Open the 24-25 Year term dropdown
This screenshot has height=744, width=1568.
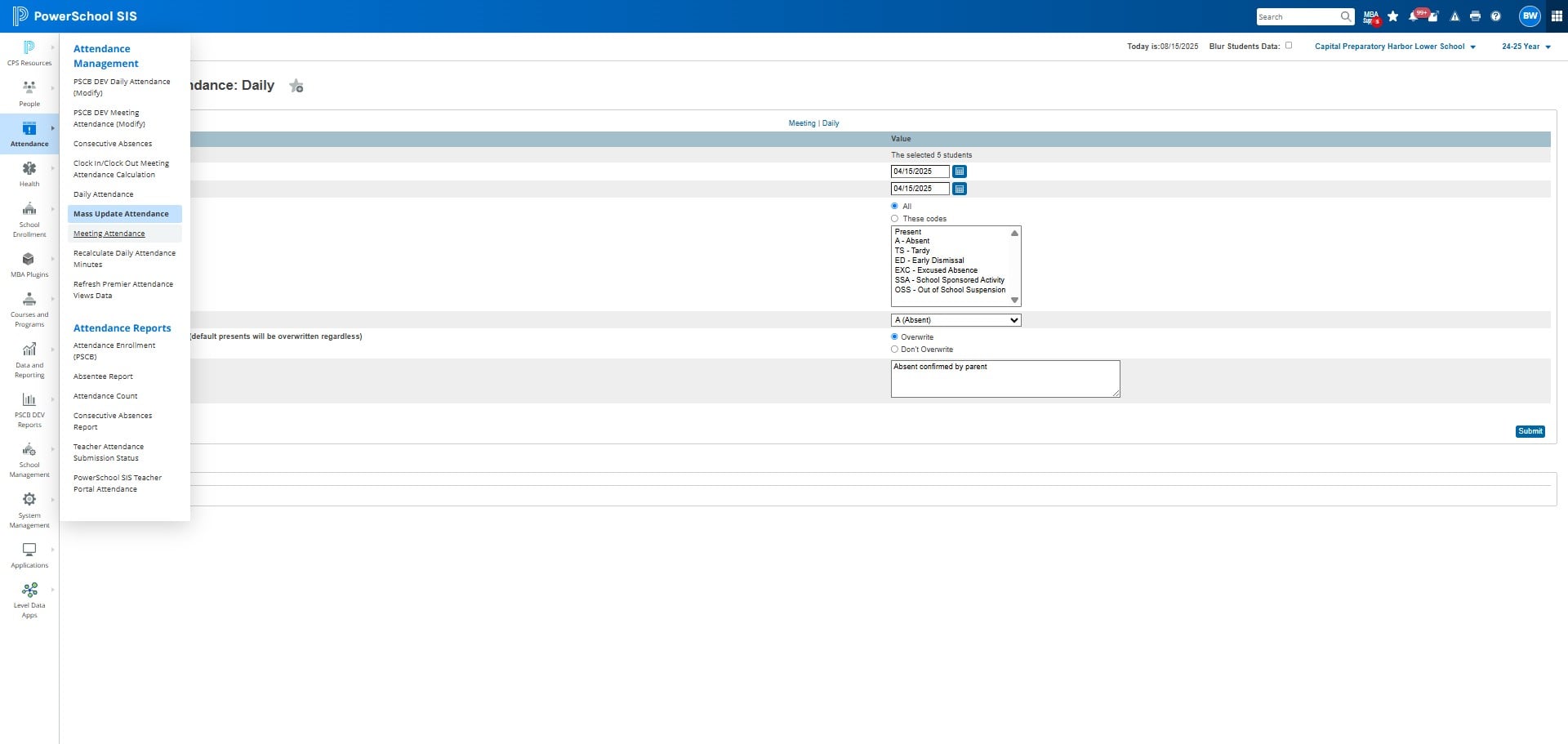pos(1526,47)
